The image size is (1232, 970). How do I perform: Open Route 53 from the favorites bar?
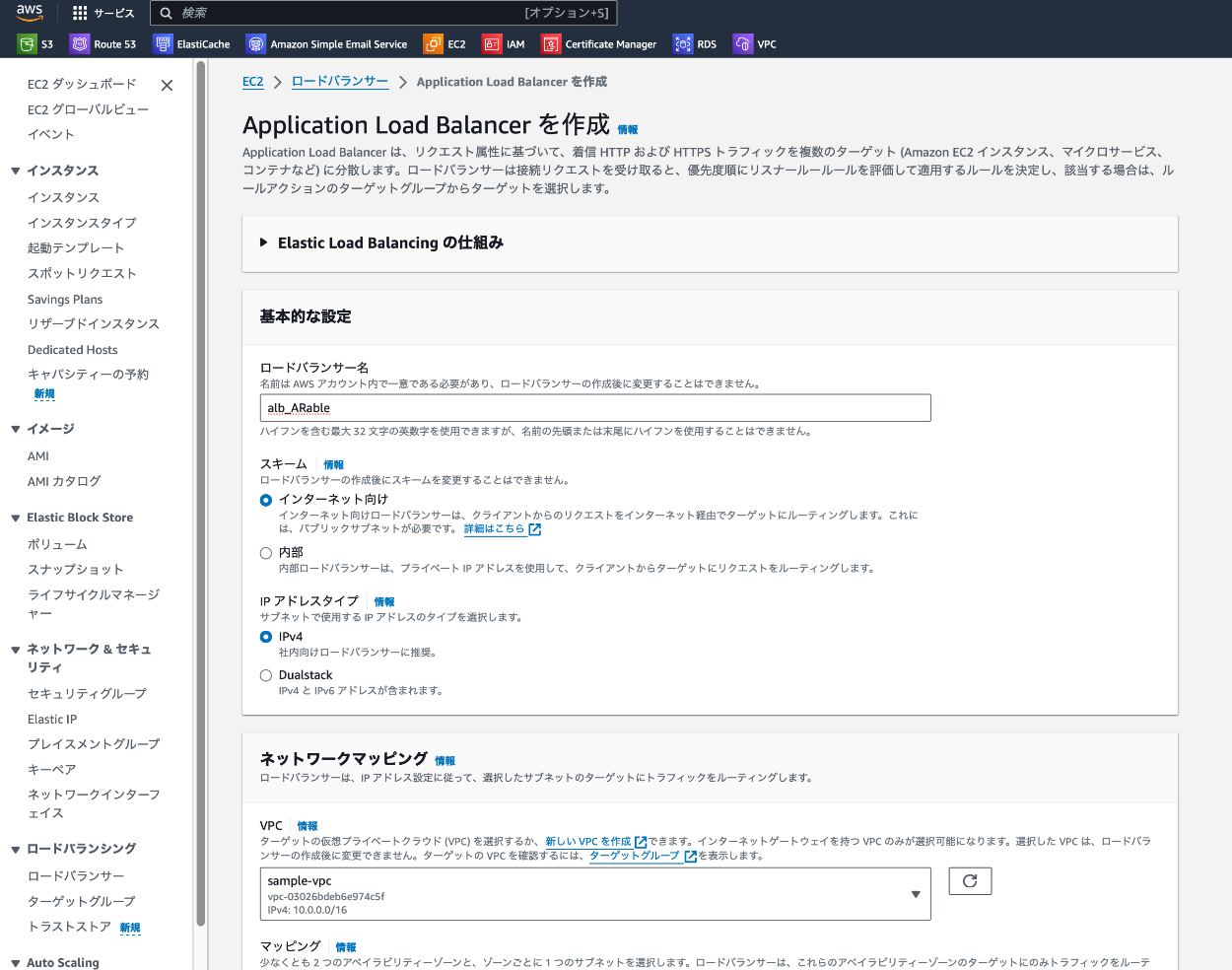(x=80, y=44)
